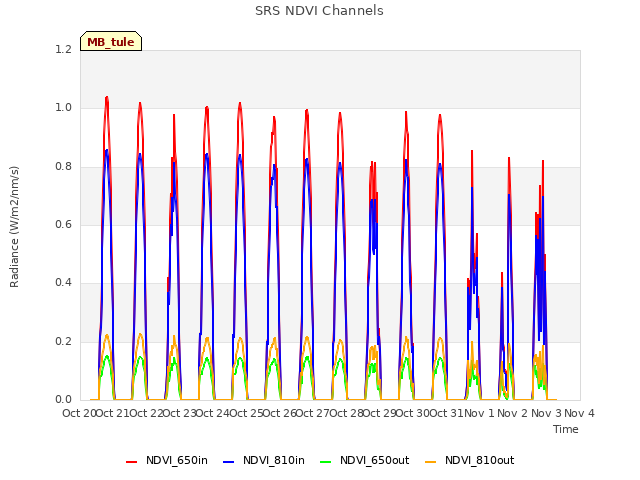Select the NDVI_650in legend label

(x=177, y=460)
